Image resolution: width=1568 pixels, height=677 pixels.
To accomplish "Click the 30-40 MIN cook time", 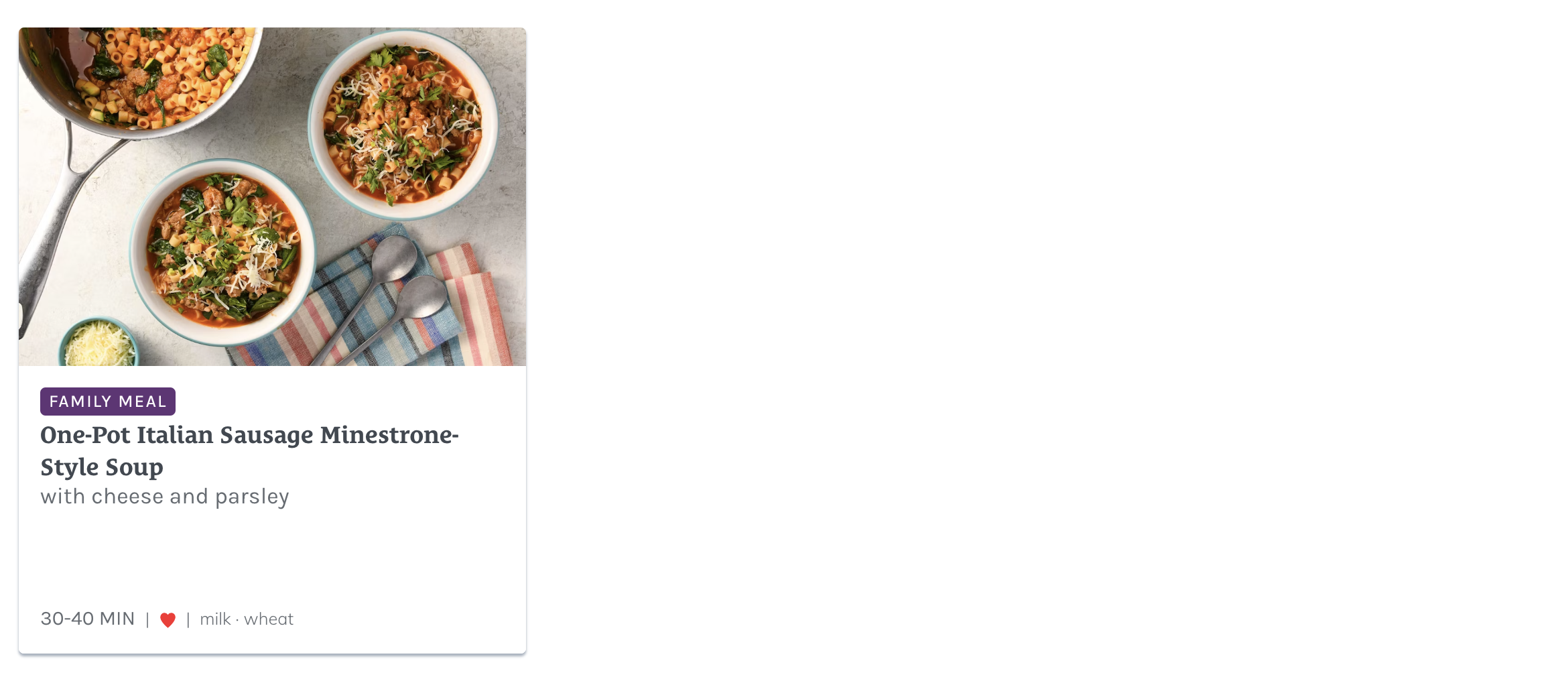I will click(x=88, y=619).
